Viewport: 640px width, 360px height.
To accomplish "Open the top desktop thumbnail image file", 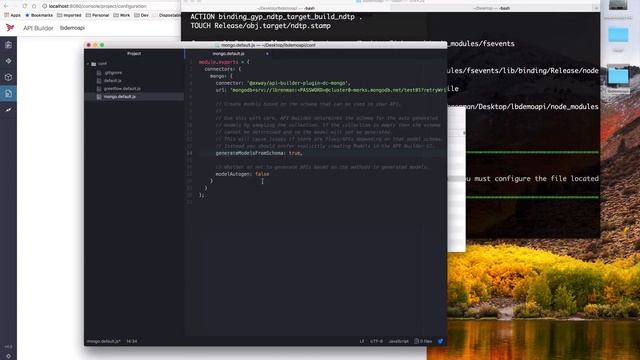I will [x=618, y=6].
